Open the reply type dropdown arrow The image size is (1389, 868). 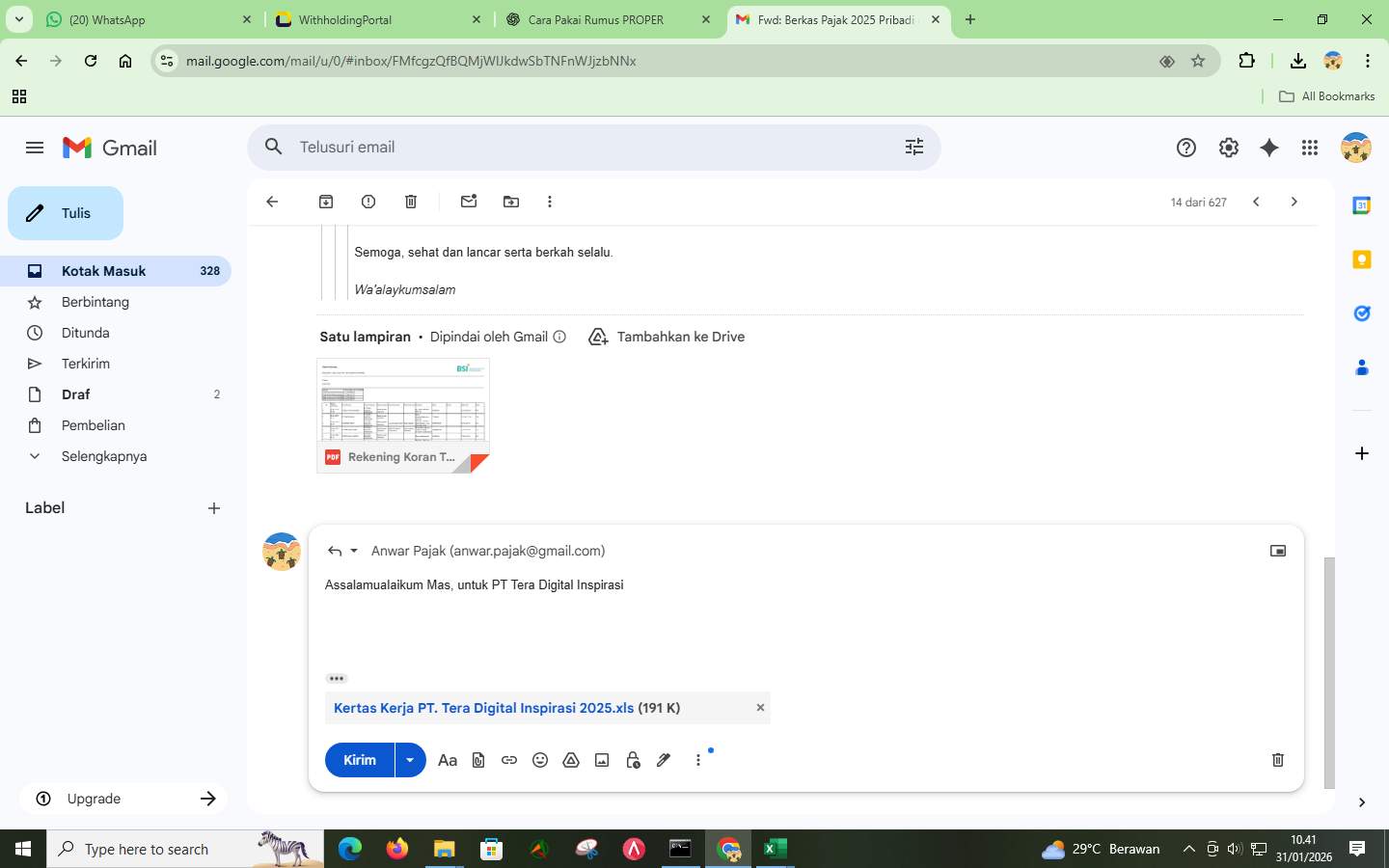[353, 551]
